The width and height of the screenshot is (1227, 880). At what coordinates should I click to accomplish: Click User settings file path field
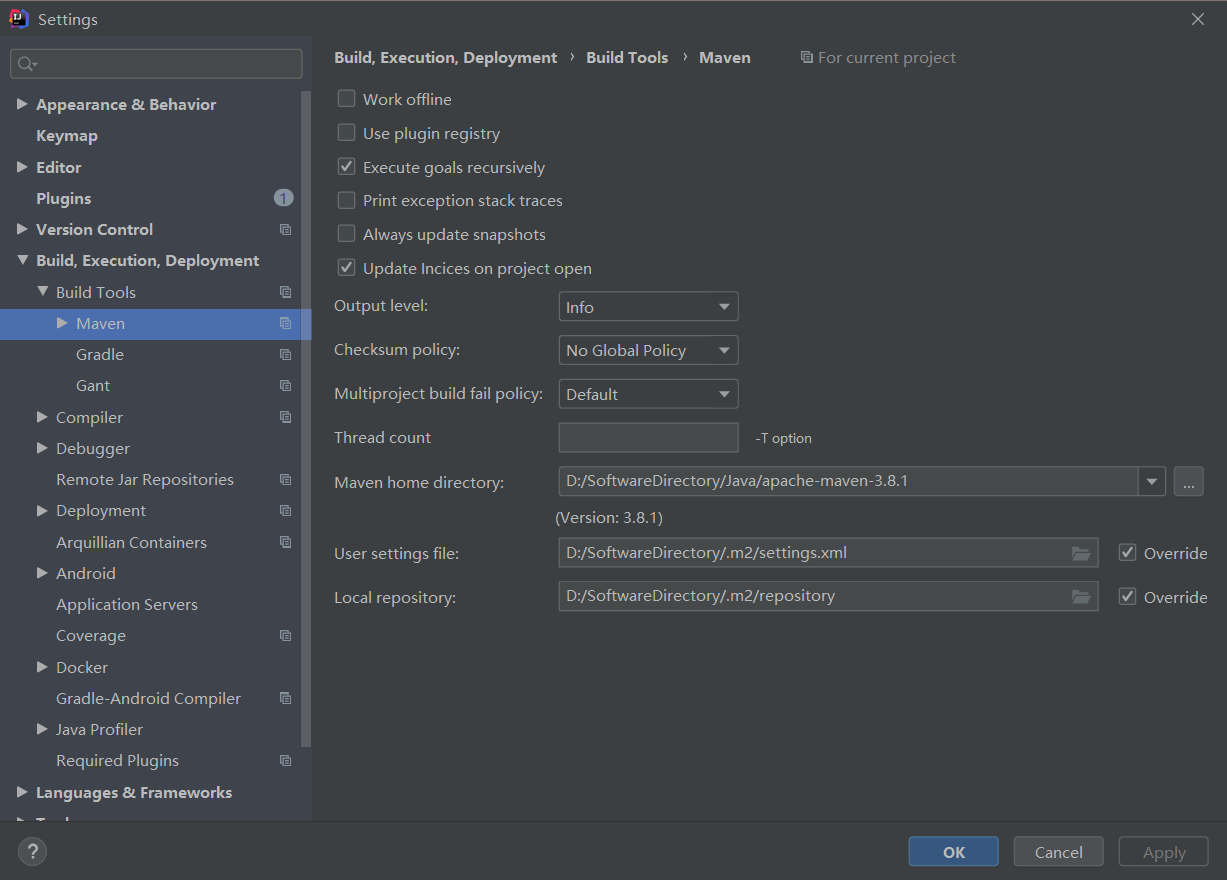(x=828, y=553)
